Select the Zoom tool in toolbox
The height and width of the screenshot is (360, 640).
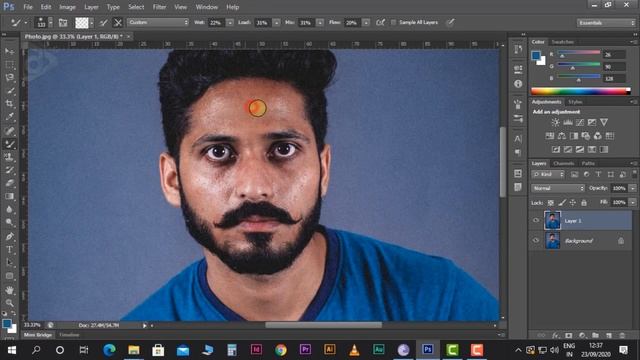click(x=9, y=303)
